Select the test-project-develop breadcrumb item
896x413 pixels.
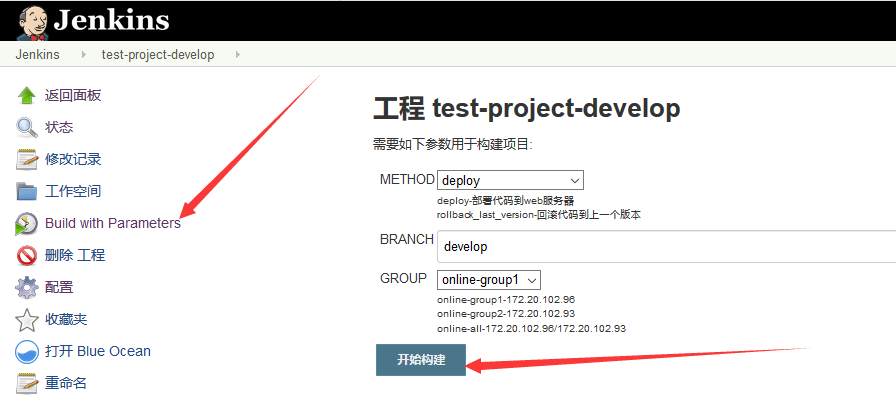158,55
